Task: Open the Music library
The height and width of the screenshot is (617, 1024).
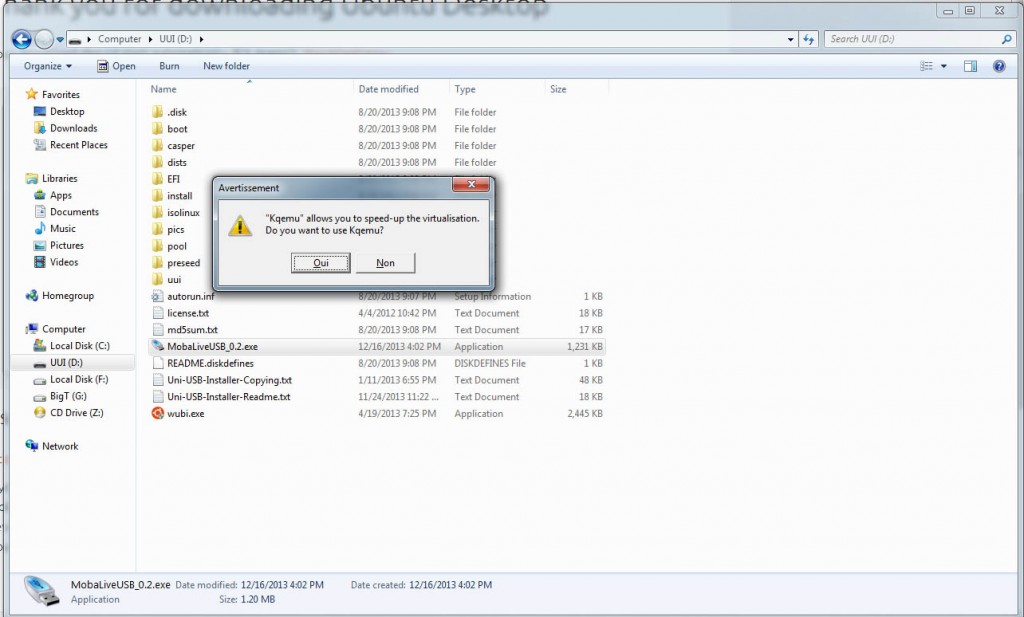Action: click(x=63, y=229)
